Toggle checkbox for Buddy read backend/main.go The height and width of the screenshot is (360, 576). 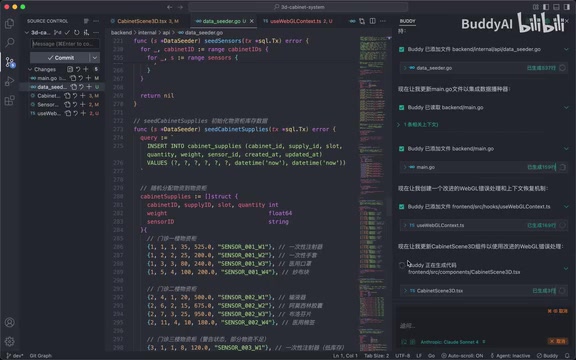click(402, 107)
